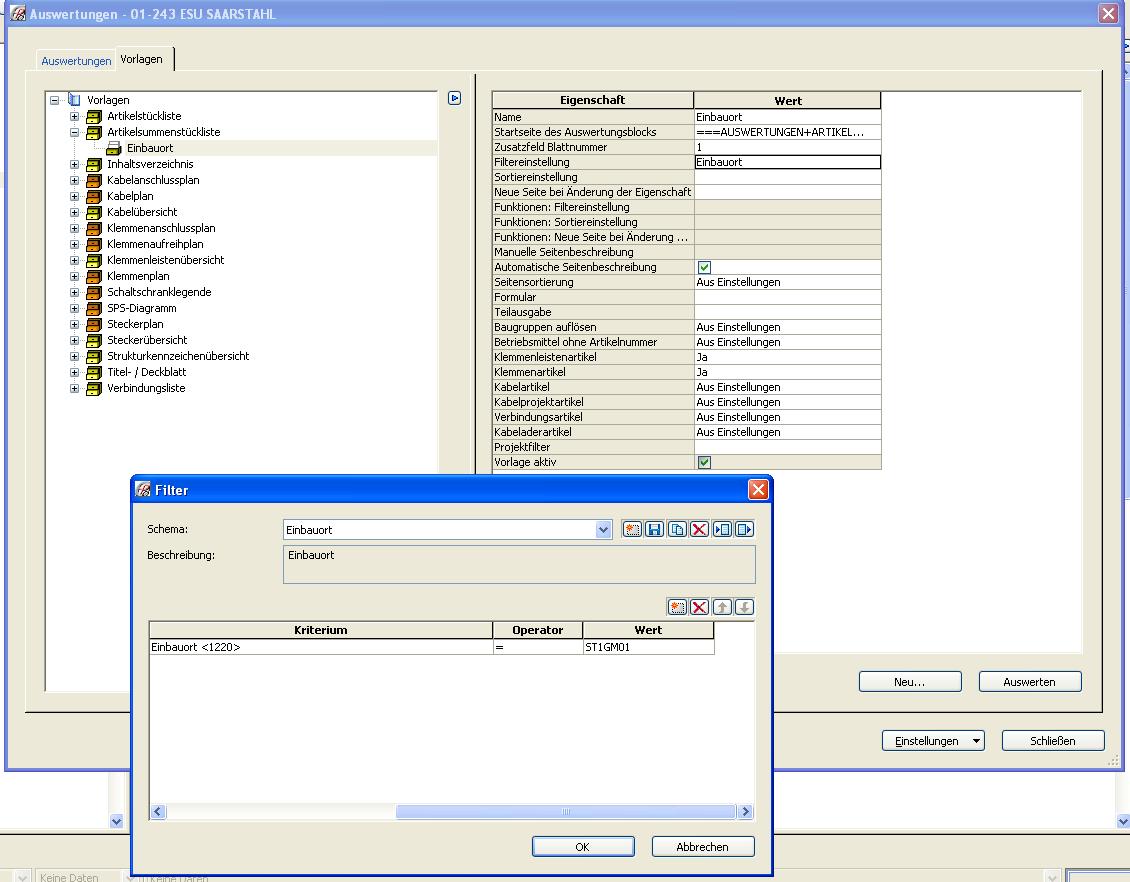The image size is (1130, 882).
Task: Move criterion up arrow button
Action: [x=722, y=607]
